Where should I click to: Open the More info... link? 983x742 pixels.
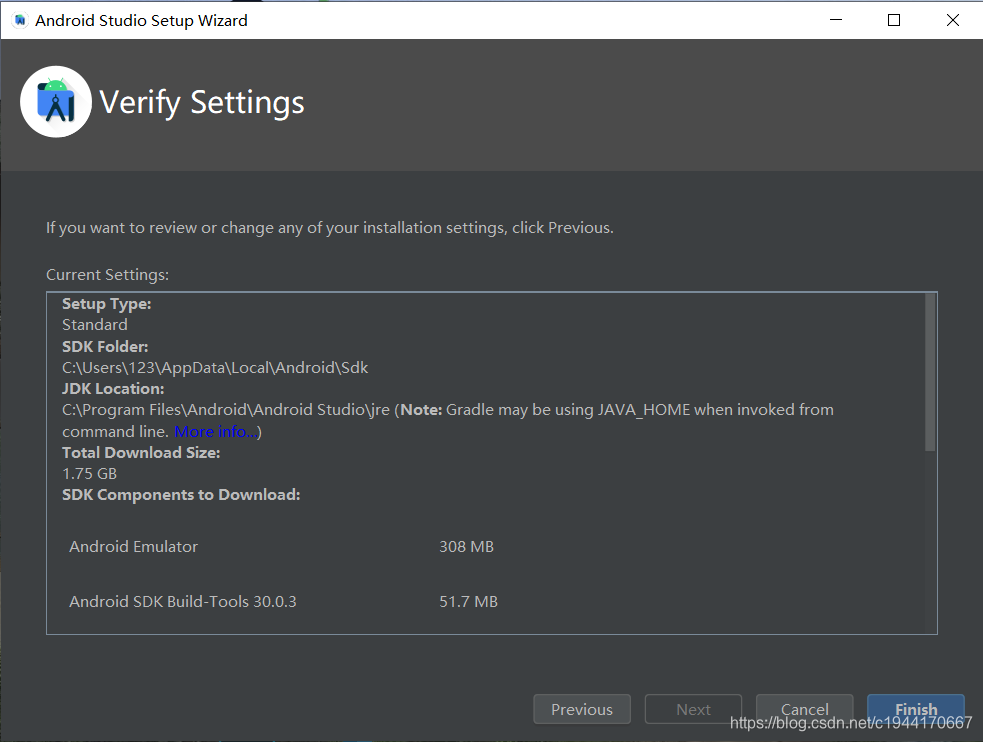[216, 431]
